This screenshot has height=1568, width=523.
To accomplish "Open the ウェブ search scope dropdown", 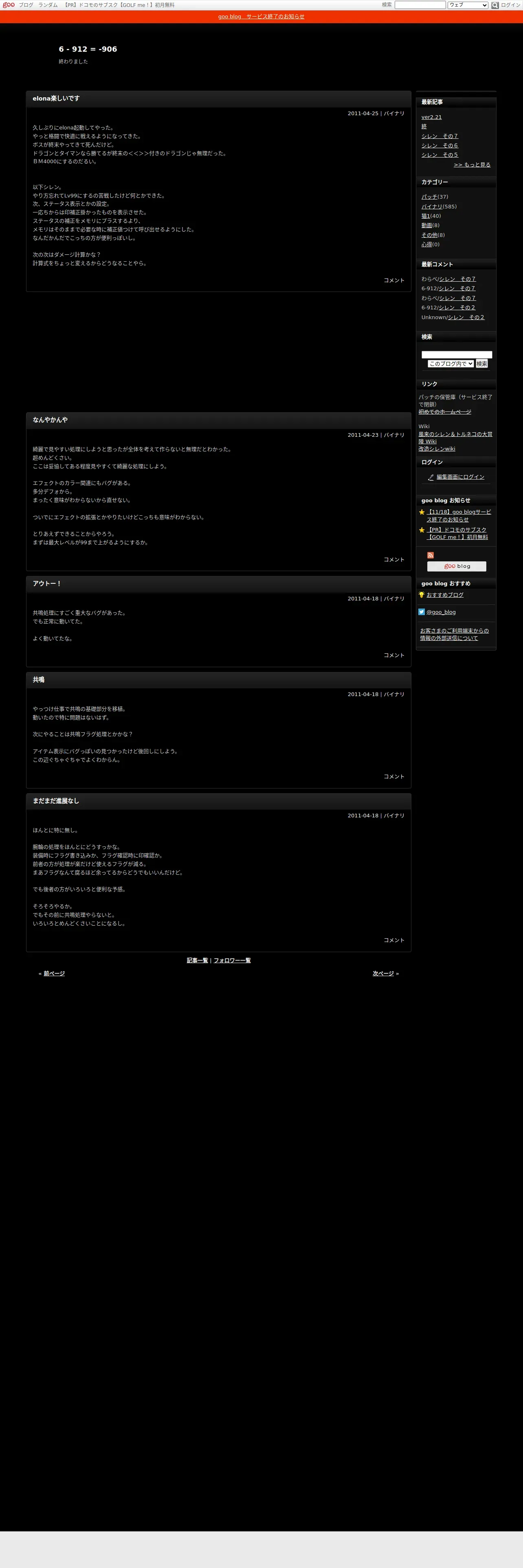I will tap(468, 5).
